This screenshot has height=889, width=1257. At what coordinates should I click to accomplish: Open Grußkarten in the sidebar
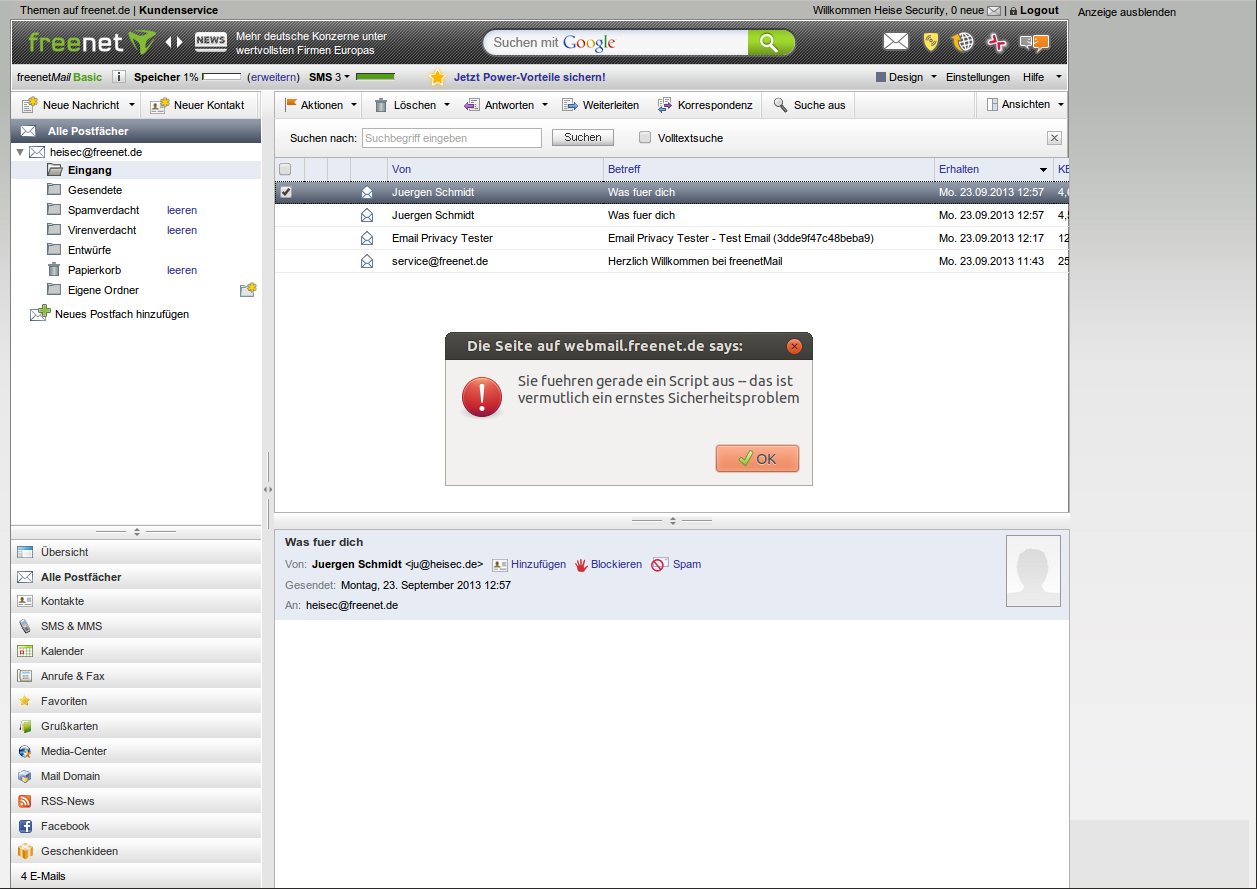(x=136, y=726)
